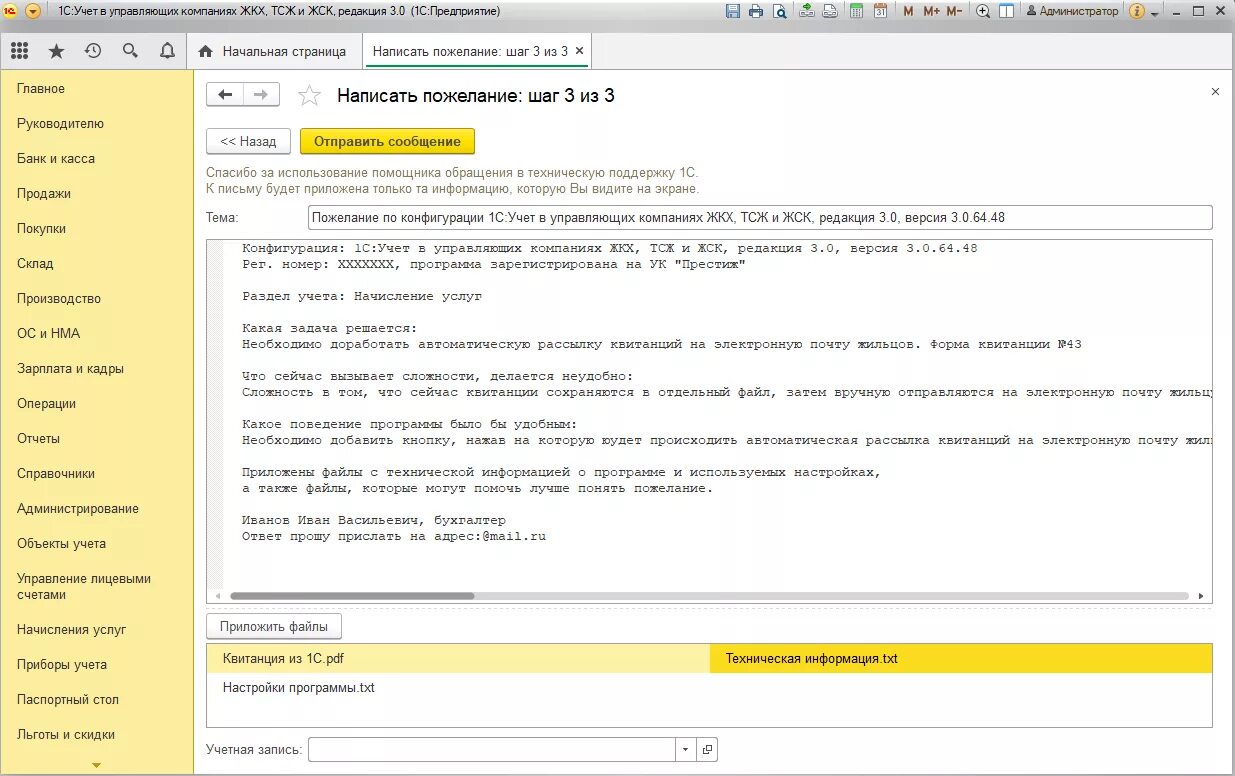1235x776 pixels.
Task: Open the history clock icon
Action: click(x=93, y=51)
